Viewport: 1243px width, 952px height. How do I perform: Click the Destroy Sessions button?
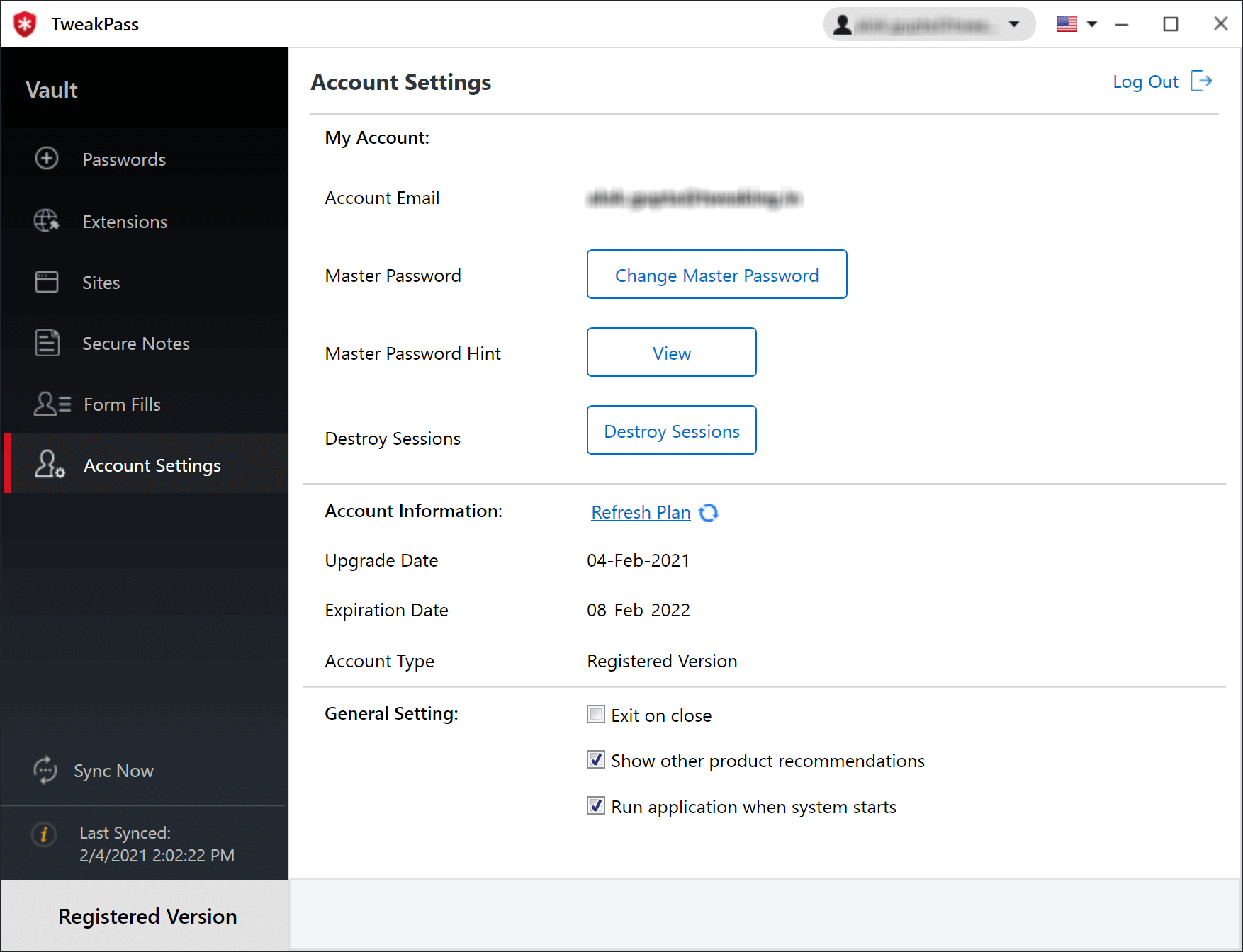click(x=671, y=430)
